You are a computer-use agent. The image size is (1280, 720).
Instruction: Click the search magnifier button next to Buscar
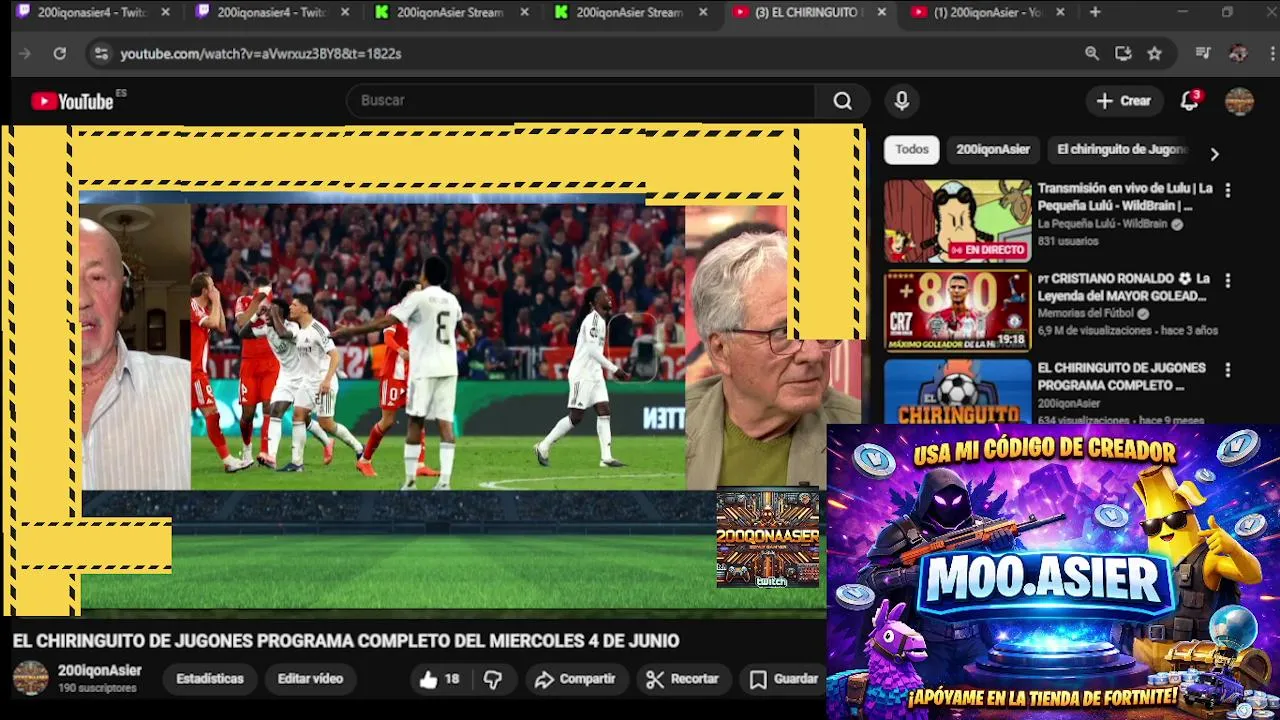pyautogui.click(x=842, y=101)
